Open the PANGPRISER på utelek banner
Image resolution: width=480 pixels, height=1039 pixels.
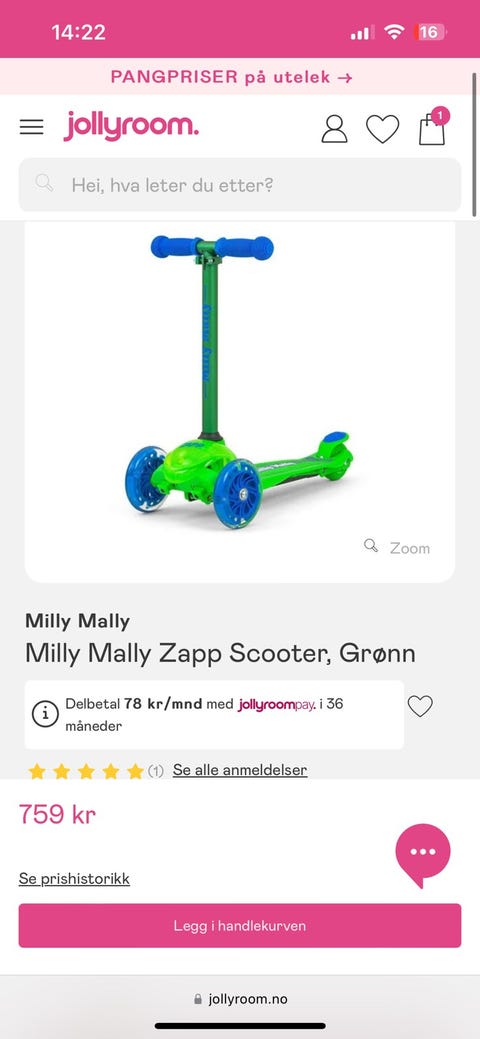click(231, 77)
